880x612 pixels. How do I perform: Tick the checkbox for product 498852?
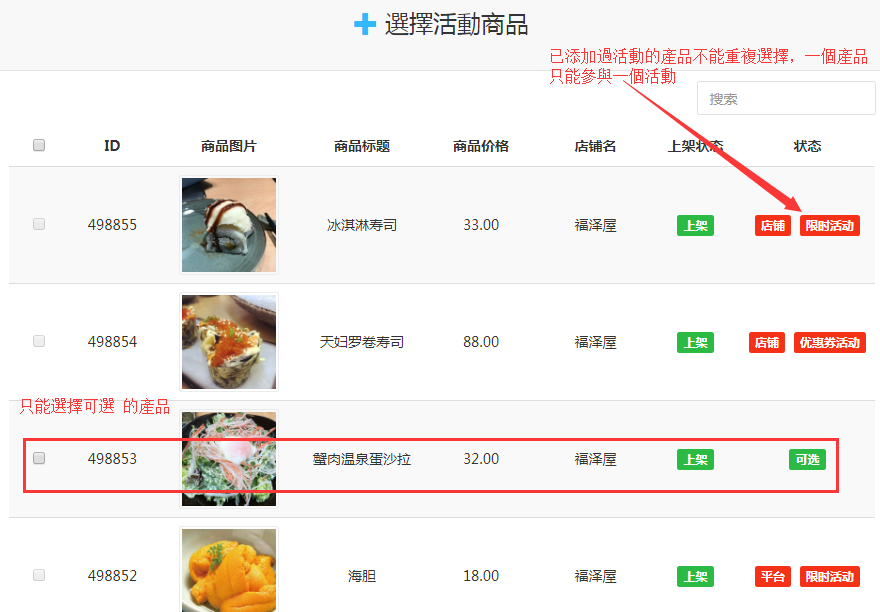point(39,575)
